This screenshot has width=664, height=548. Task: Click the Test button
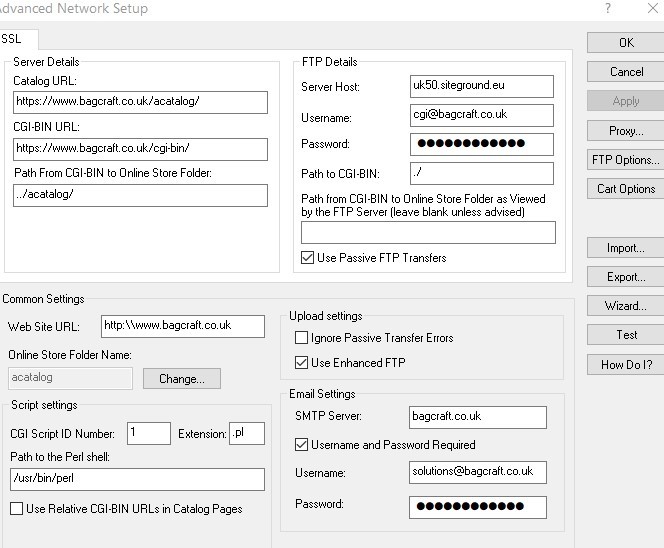pyautogui.click(x=626, y=335)
